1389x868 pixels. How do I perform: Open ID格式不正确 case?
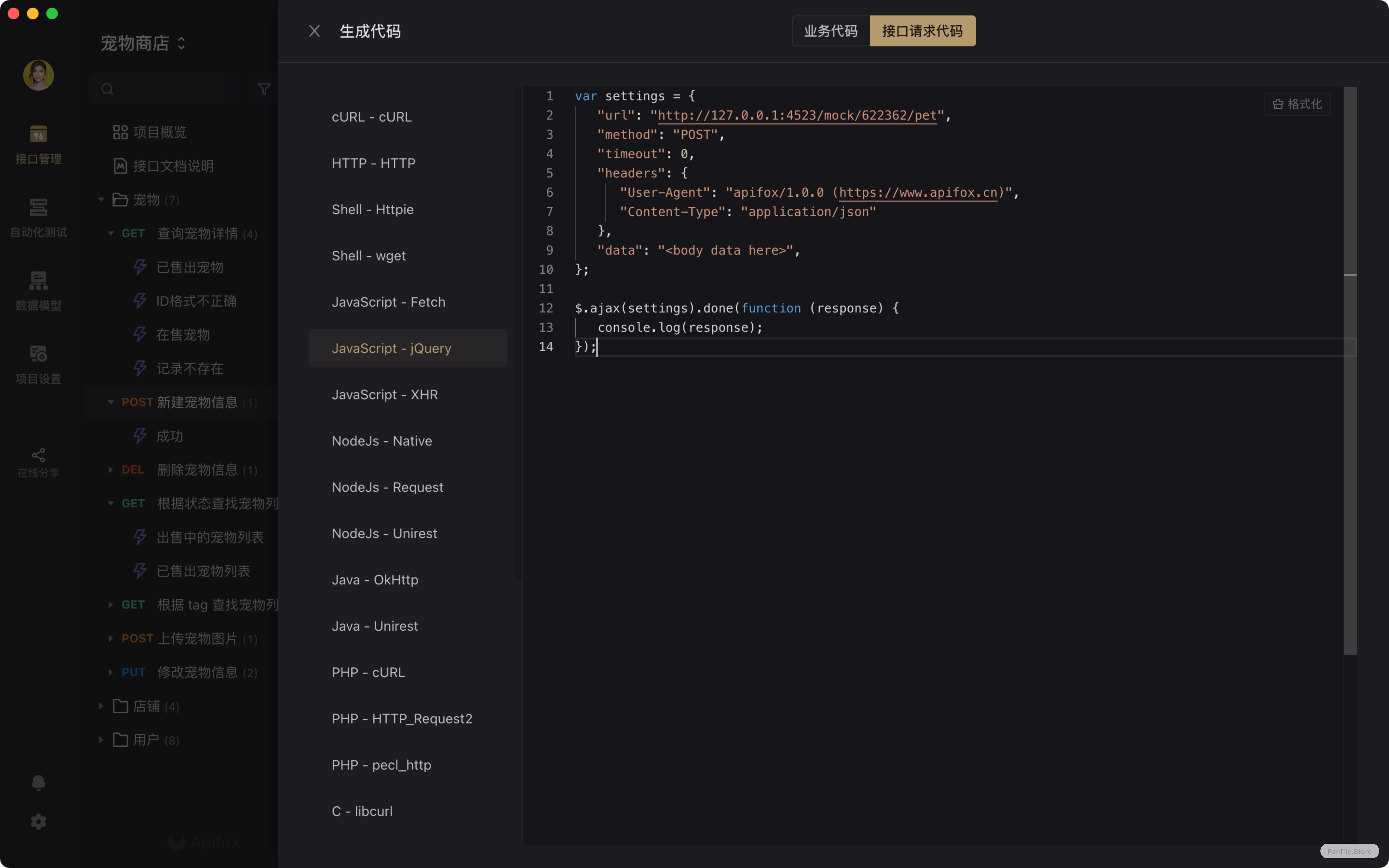coord(185,301)
